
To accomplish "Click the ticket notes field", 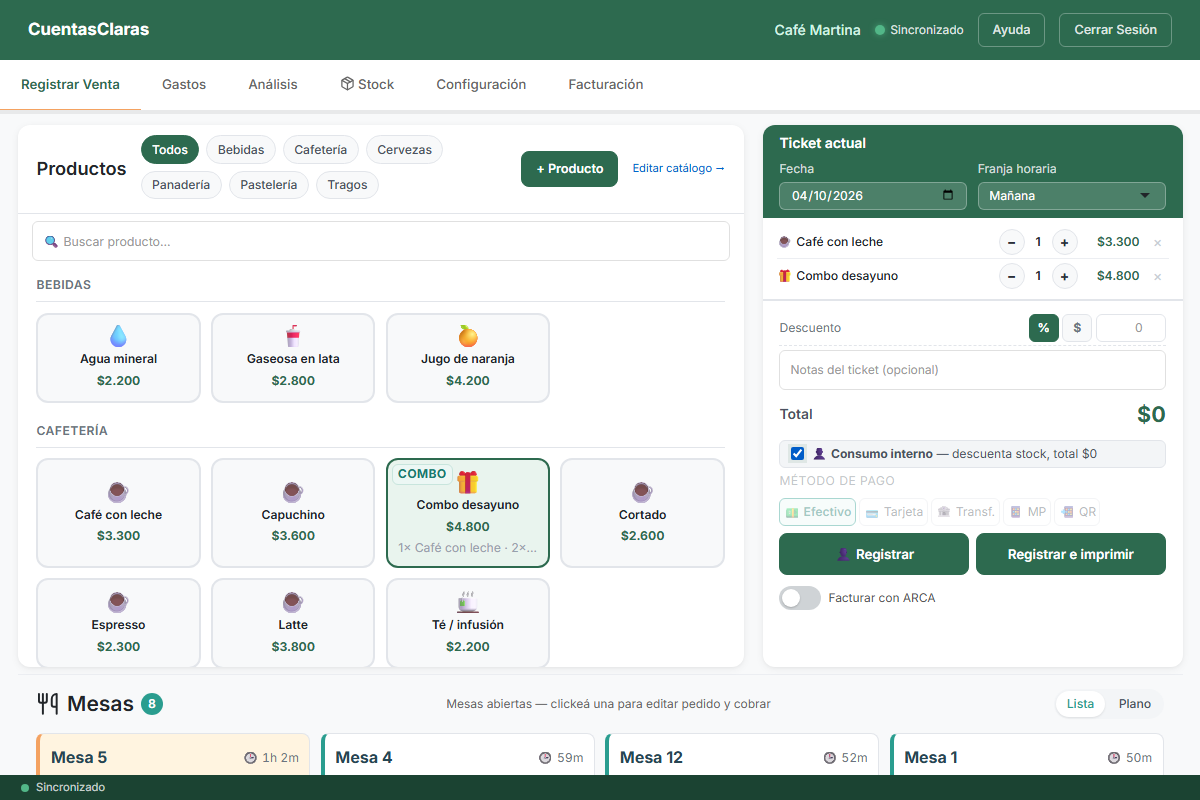I will point(972,370).
